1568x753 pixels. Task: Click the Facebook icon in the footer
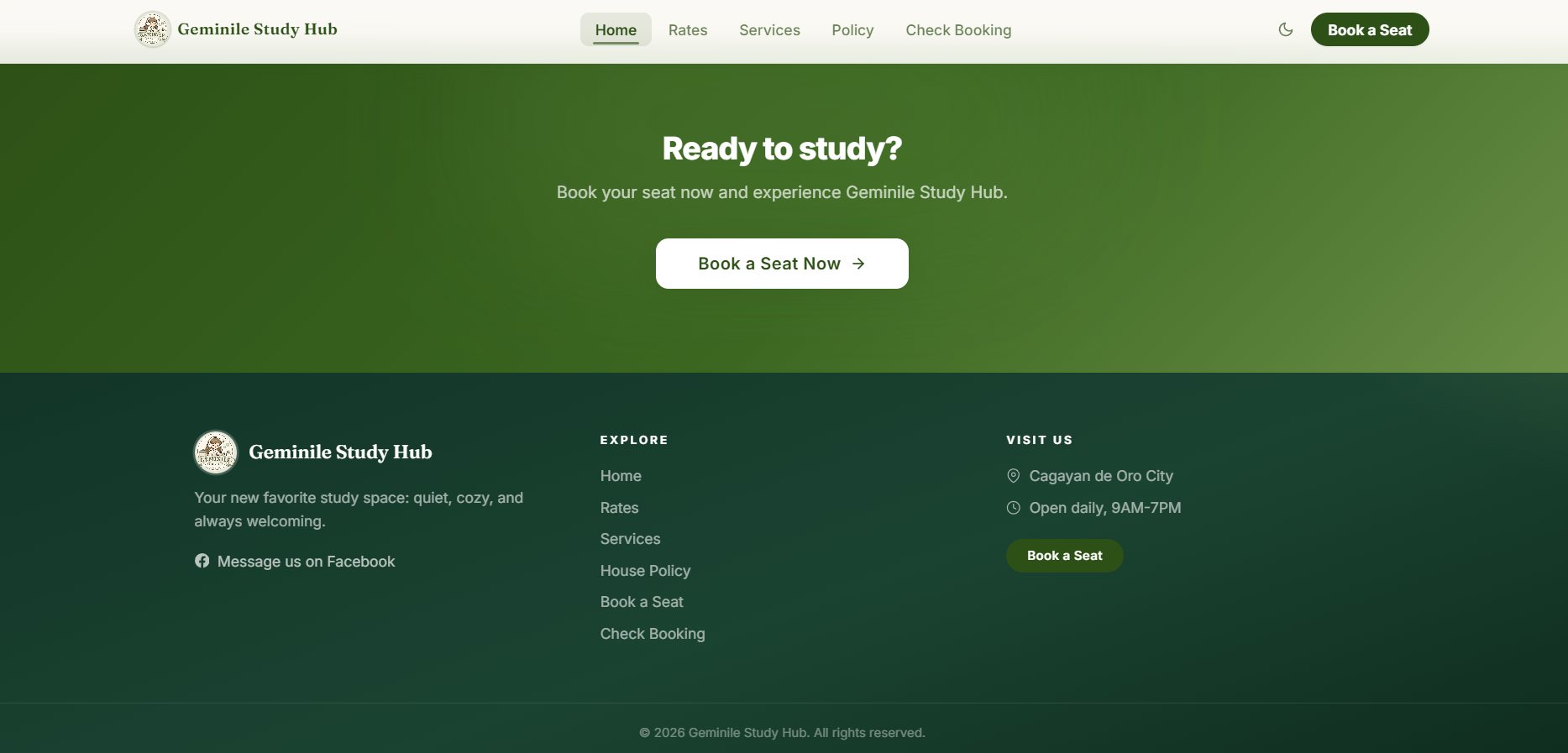[x=202, y=561]
